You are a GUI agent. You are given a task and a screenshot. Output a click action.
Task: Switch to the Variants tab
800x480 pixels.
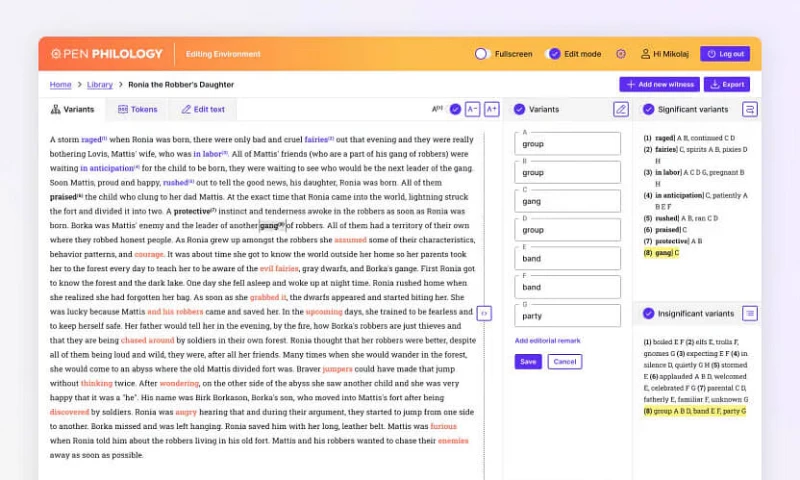pyautogui.click(x=72, y=109)
